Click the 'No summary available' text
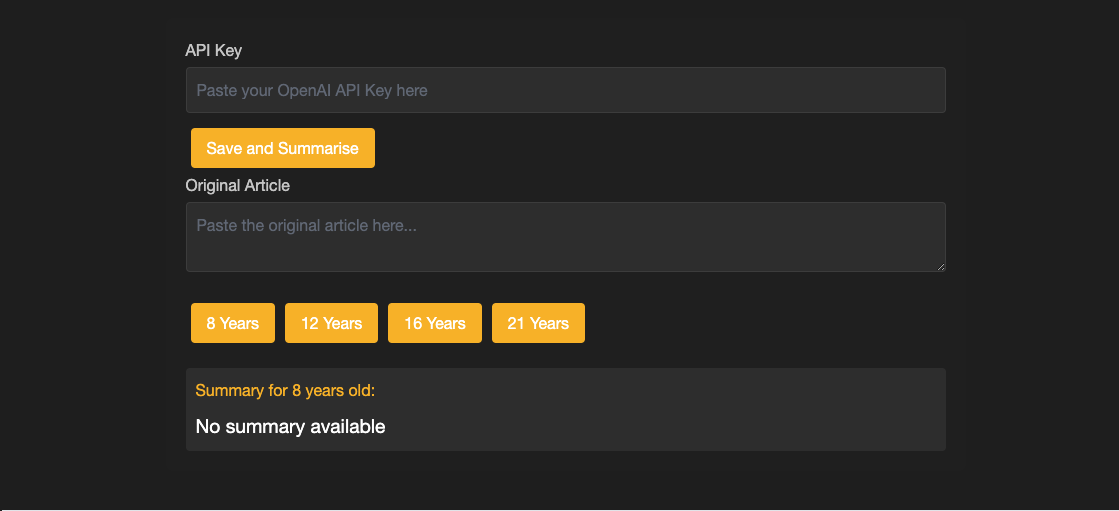Image resolution: width=1119 pixels, height=511 pixels. click(x=290, y=427)
